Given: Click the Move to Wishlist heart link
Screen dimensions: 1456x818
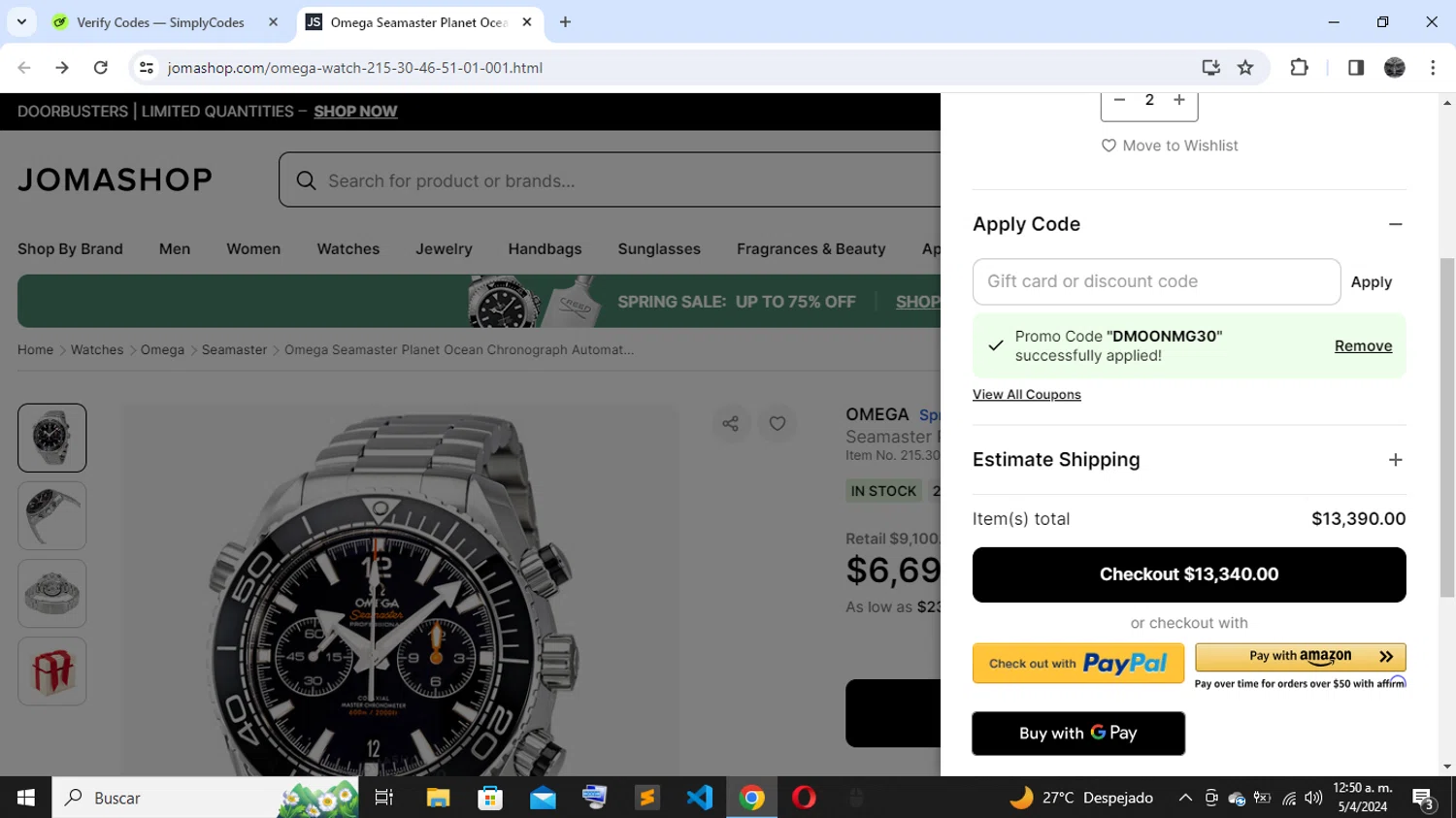Looking at the screenshot, I should 1170,146.
